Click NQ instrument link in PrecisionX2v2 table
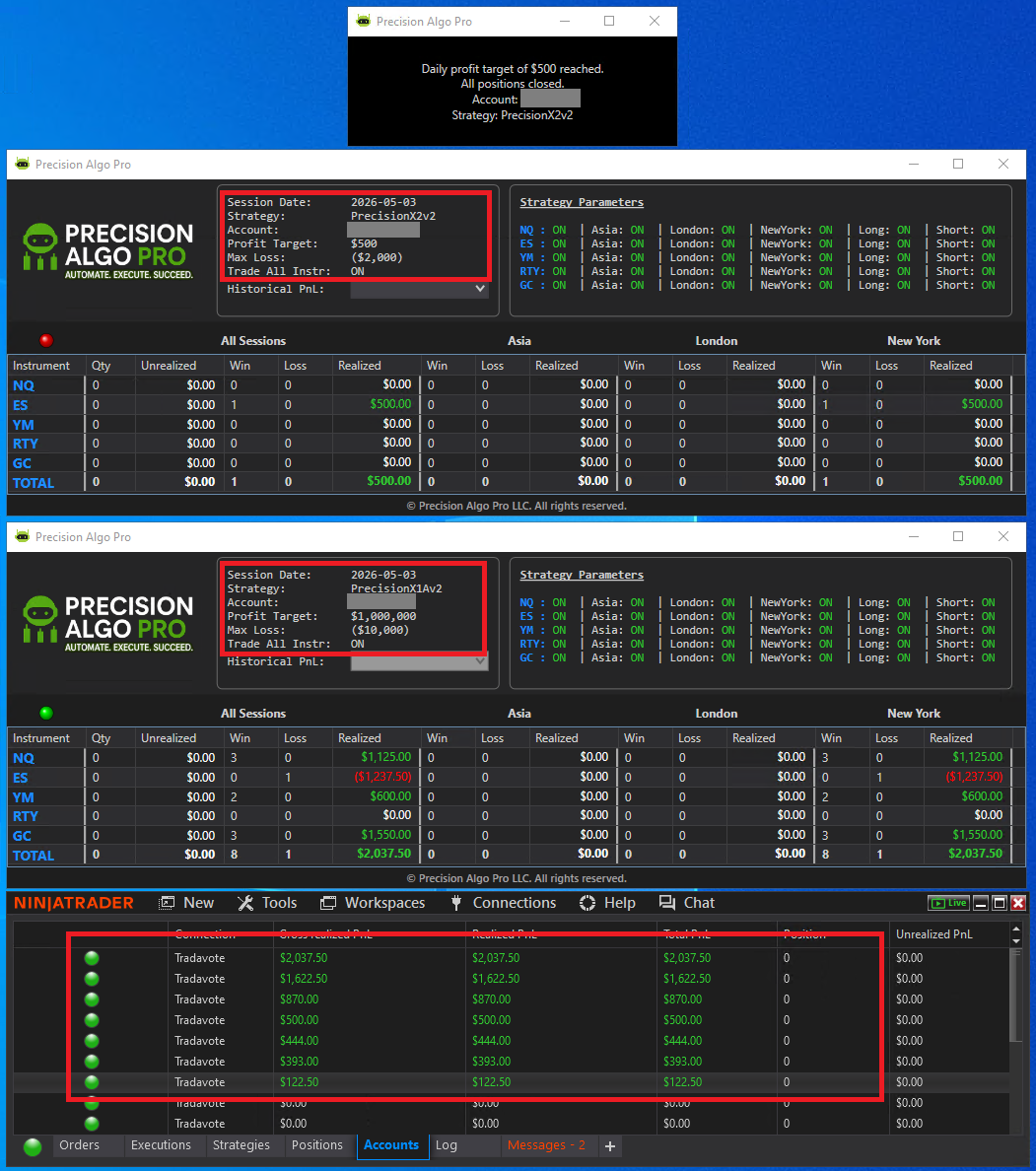Viewport: 1036px width, 1171px height. click(23, 385)
